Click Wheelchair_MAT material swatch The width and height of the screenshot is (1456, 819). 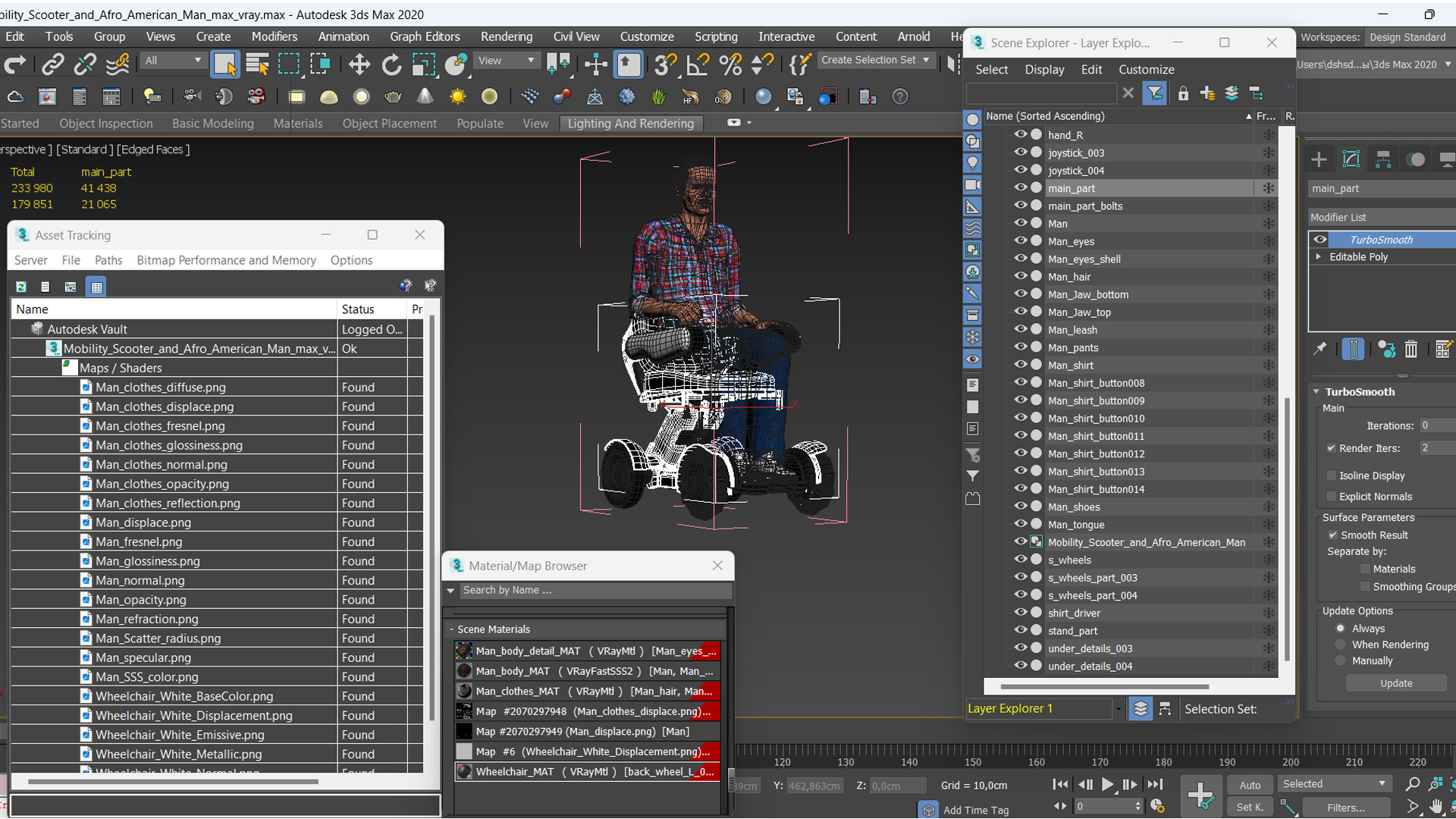tap(464, 771)
